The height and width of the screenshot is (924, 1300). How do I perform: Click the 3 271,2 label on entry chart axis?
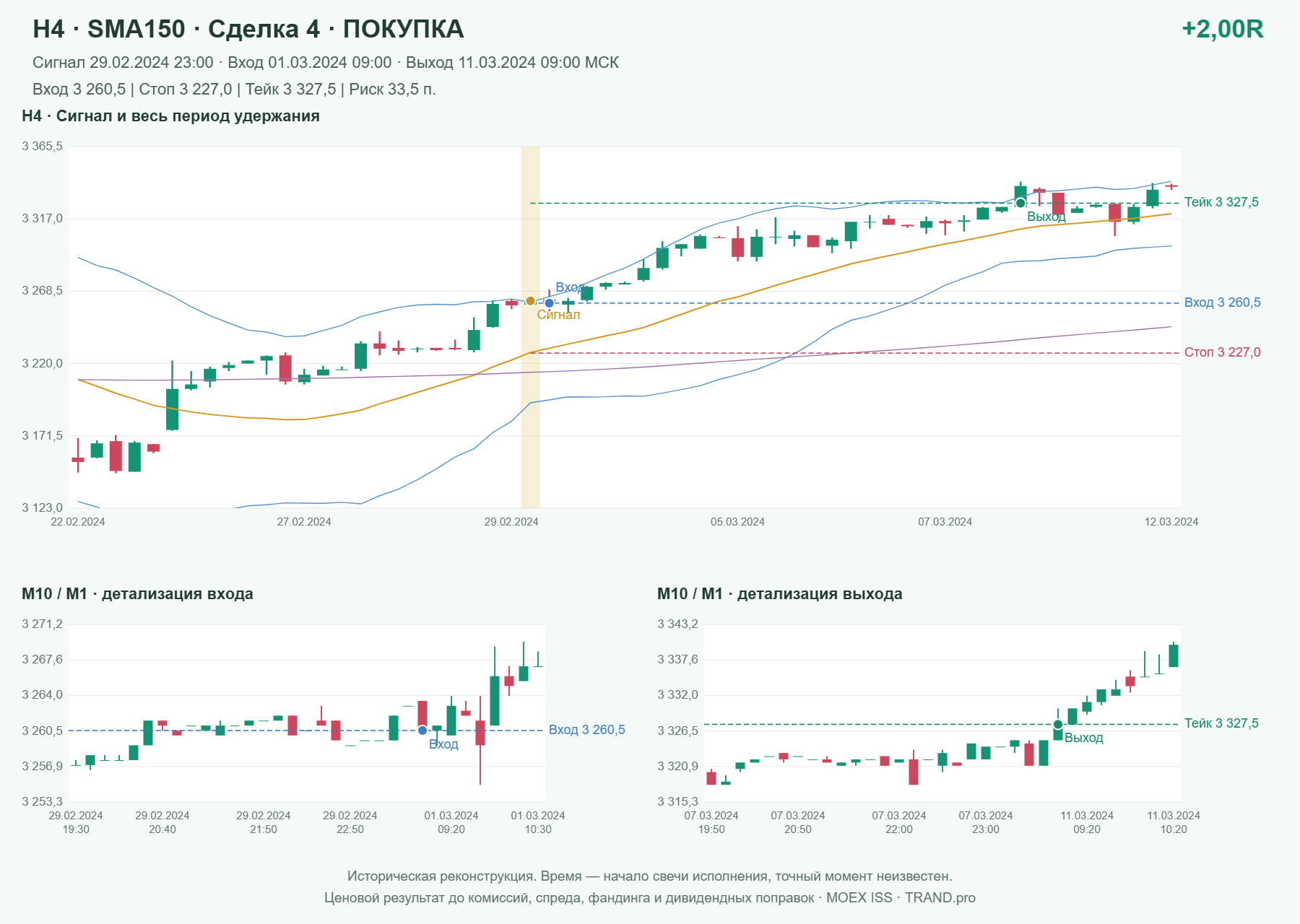pyautogui.click(x=43, y=624)
